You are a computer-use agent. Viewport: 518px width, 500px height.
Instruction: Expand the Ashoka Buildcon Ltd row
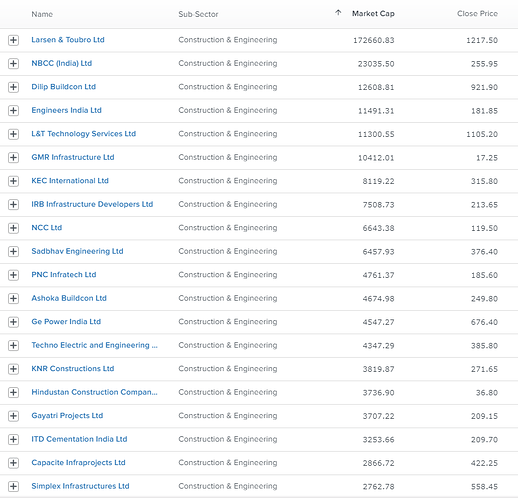coord(13,299)
